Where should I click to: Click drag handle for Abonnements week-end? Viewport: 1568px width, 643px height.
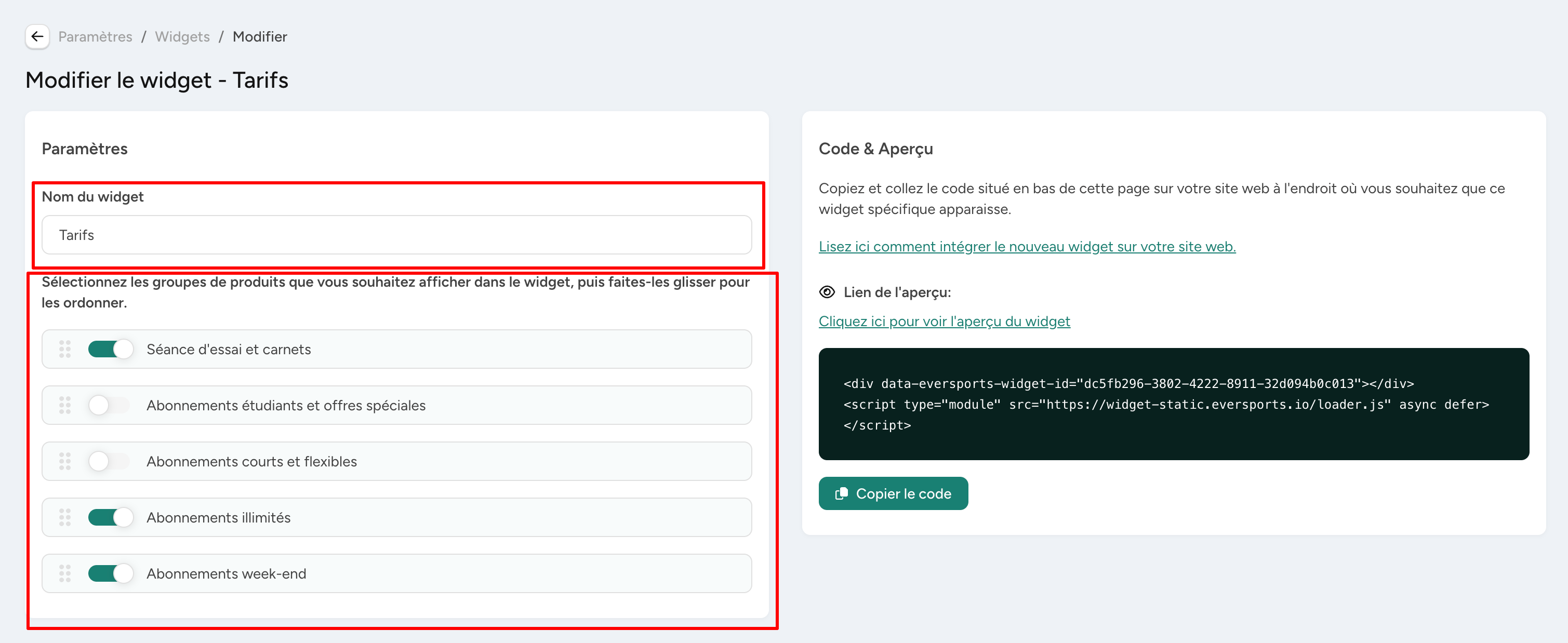tap(65, 573)
